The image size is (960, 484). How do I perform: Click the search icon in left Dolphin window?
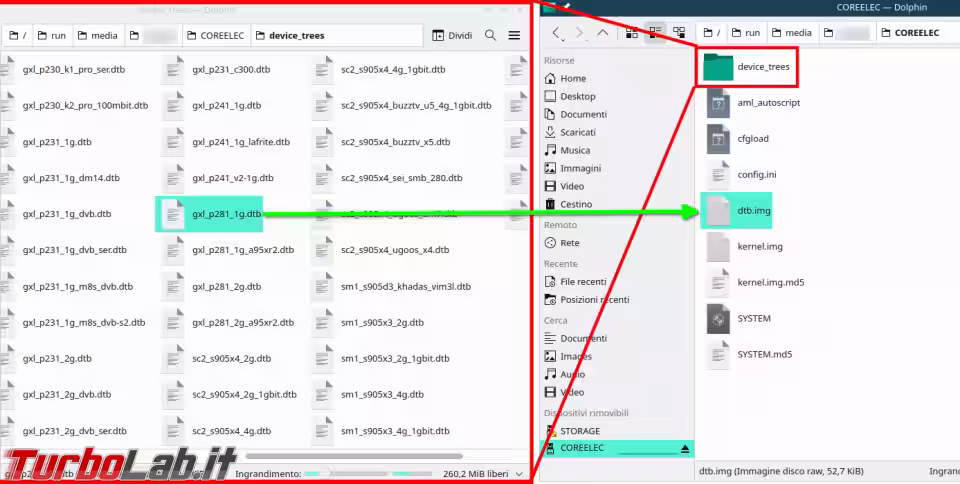pyautogui.click(x=490, y=35)
